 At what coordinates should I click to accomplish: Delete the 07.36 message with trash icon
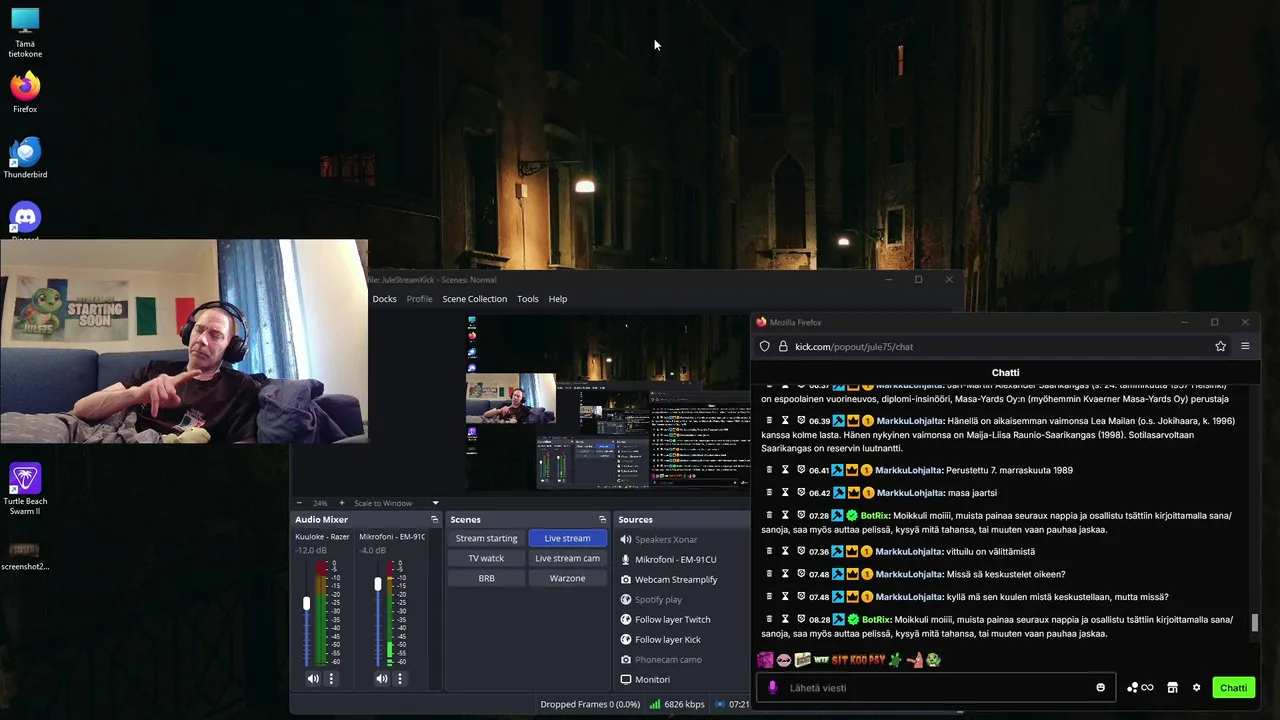769,551
